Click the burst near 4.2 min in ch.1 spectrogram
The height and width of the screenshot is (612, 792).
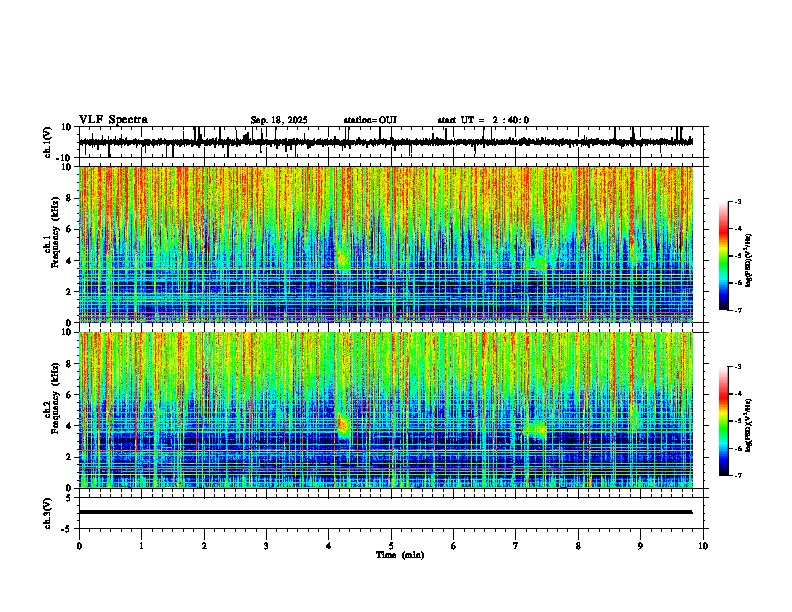pyautogui.click(x=342, y=261)
